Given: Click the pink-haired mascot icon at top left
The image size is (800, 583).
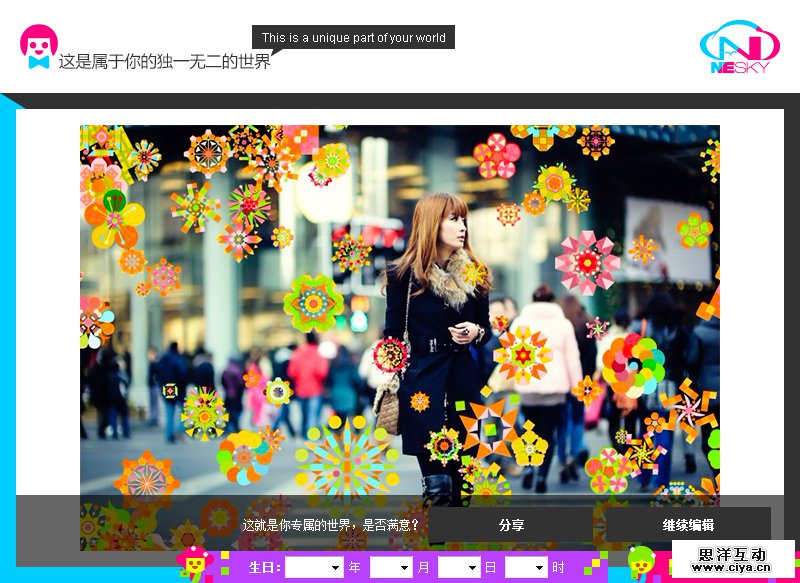Looking at the screenshot, I should click(x=38, y=46).
